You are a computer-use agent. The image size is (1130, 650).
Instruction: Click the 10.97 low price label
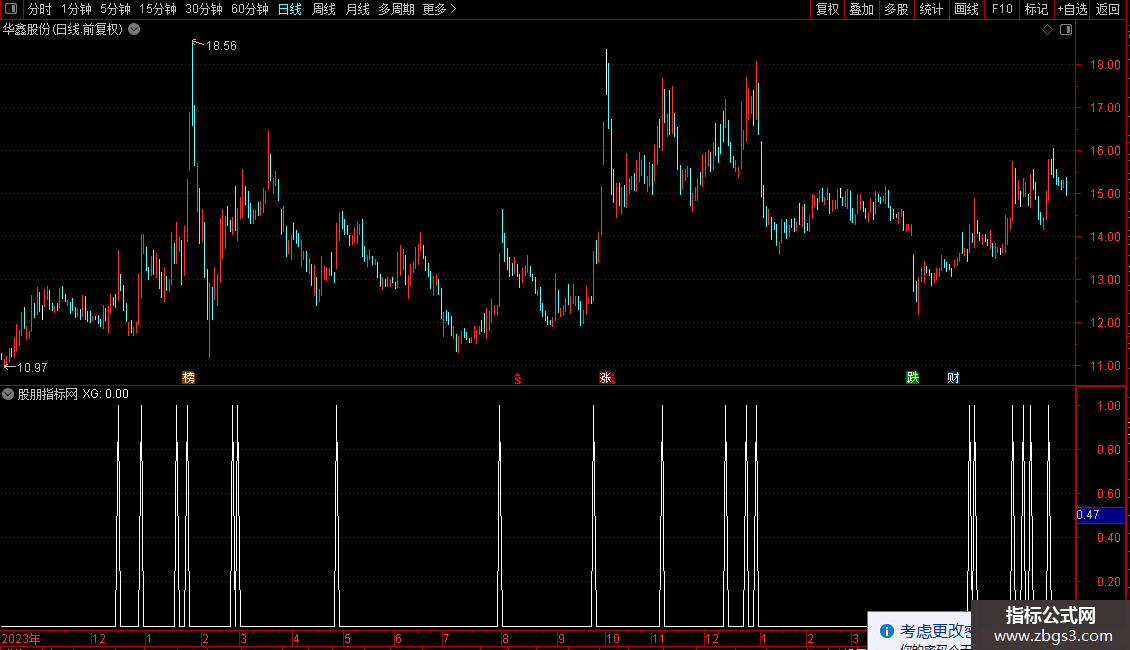point(32,368)
